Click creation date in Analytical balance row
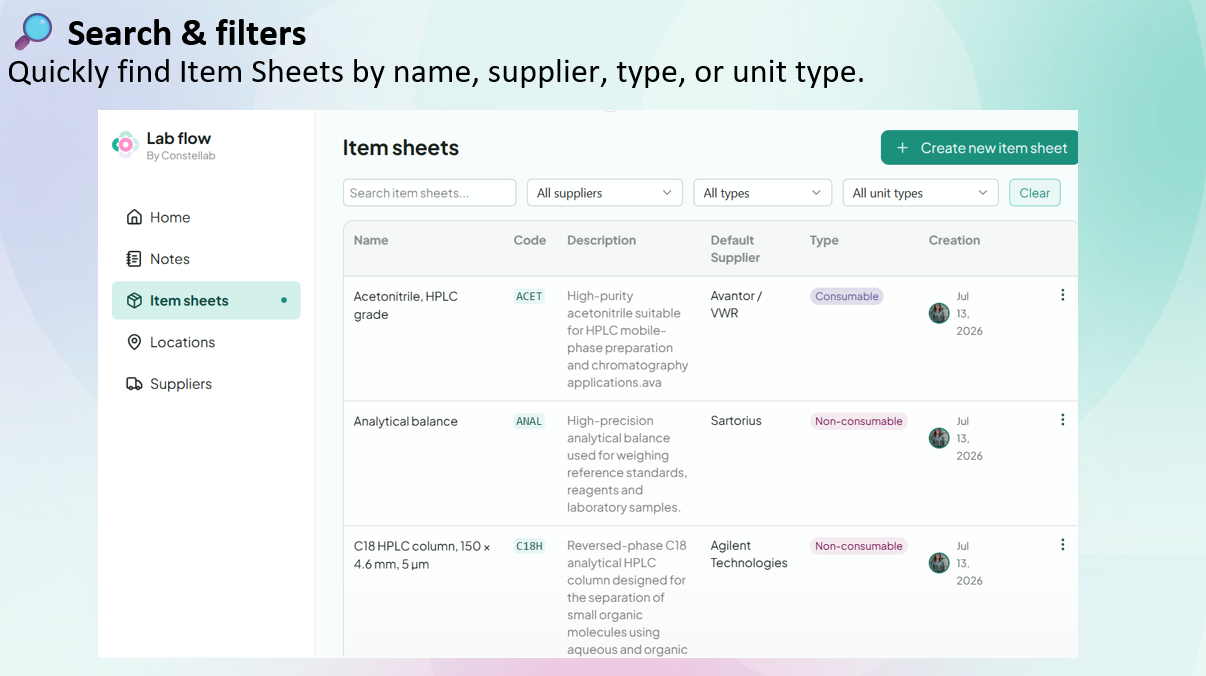This screenshot has width=1206, height=676. (969, 438)
